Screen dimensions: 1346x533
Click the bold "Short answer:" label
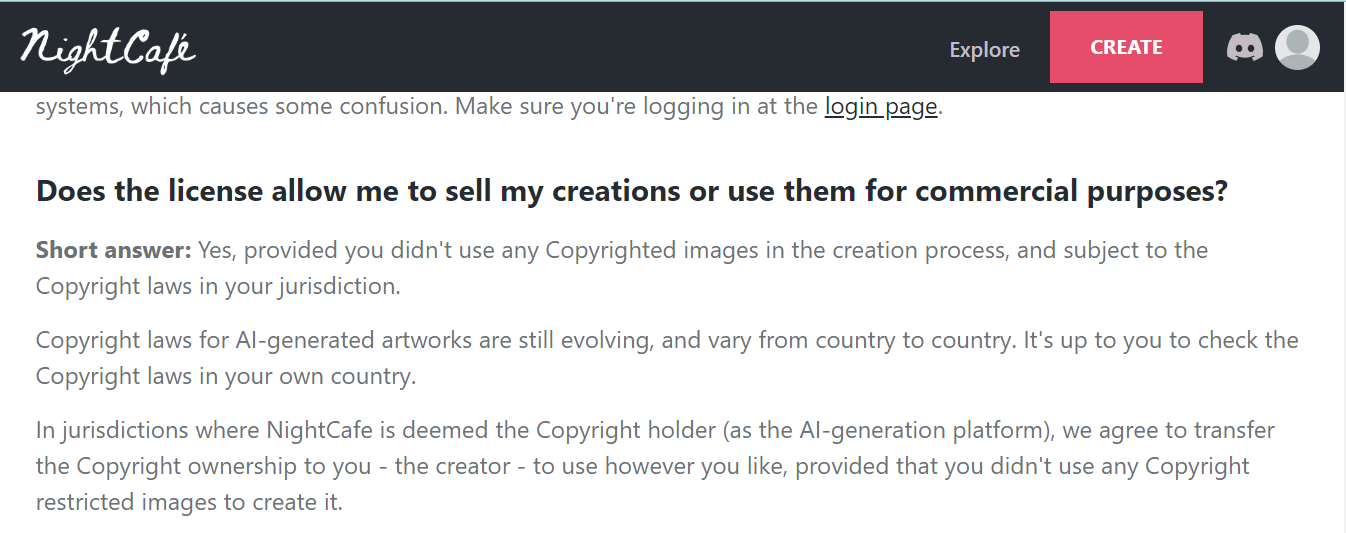[113, 250]
